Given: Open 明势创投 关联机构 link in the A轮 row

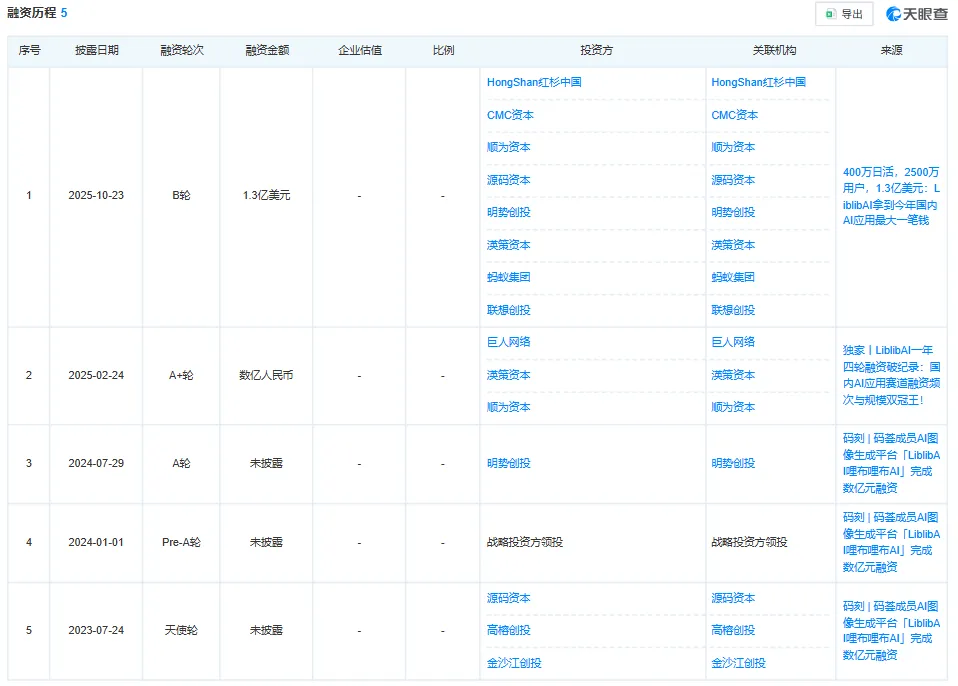Looking at the screenshot, I should [733, 464].
